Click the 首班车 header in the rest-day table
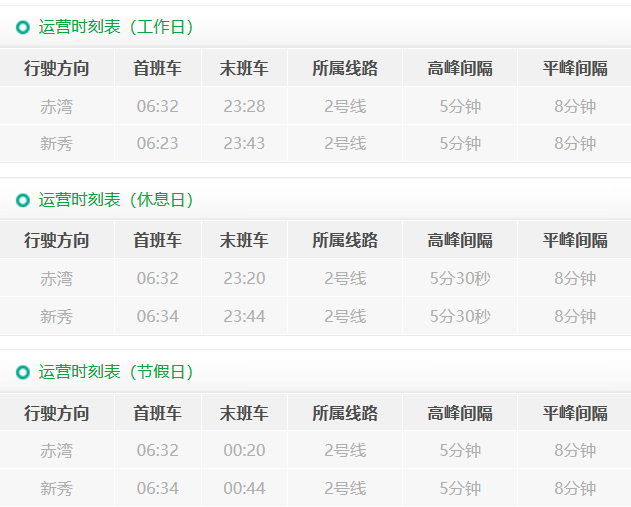Viewport: 631px width, 507px height. (x=157, y=241)
